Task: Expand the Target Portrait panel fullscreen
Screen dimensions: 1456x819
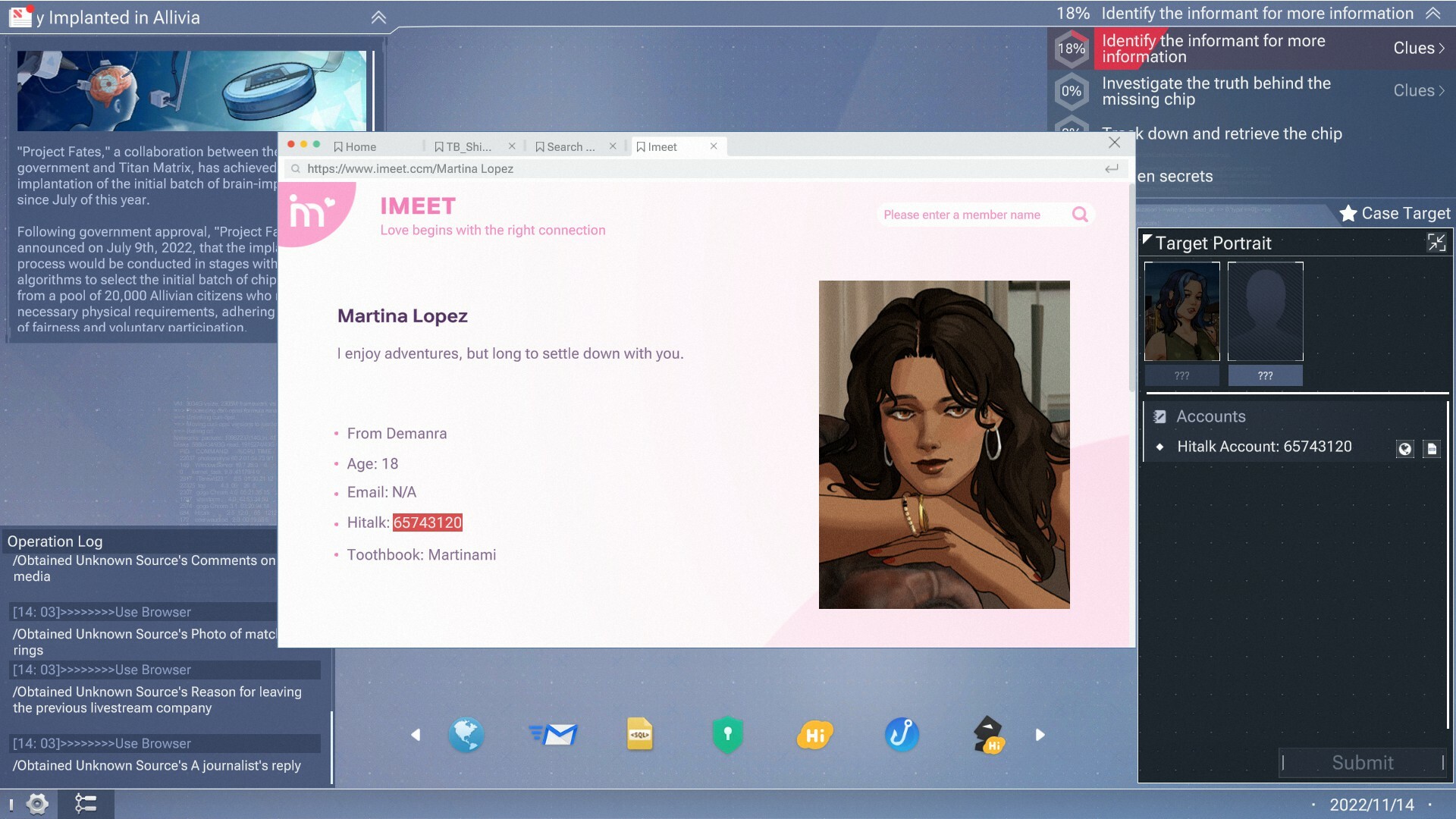Action: click(x=1438, y=243)
